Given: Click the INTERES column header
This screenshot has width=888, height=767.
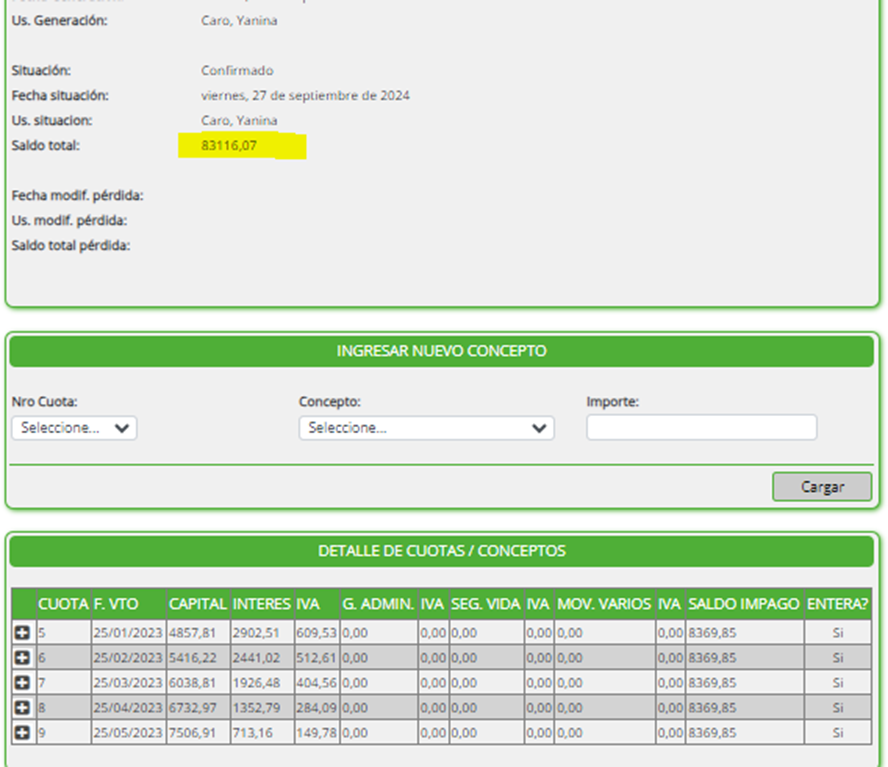Looking at the screenshot, I should pos(261,604).
